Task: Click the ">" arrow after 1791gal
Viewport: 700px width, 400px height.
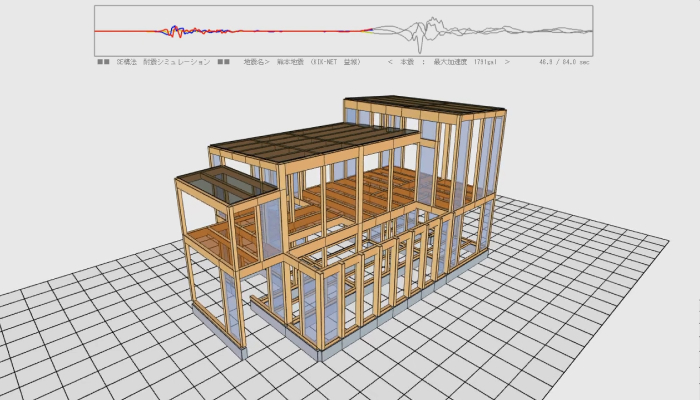Action: pos(507,62)
